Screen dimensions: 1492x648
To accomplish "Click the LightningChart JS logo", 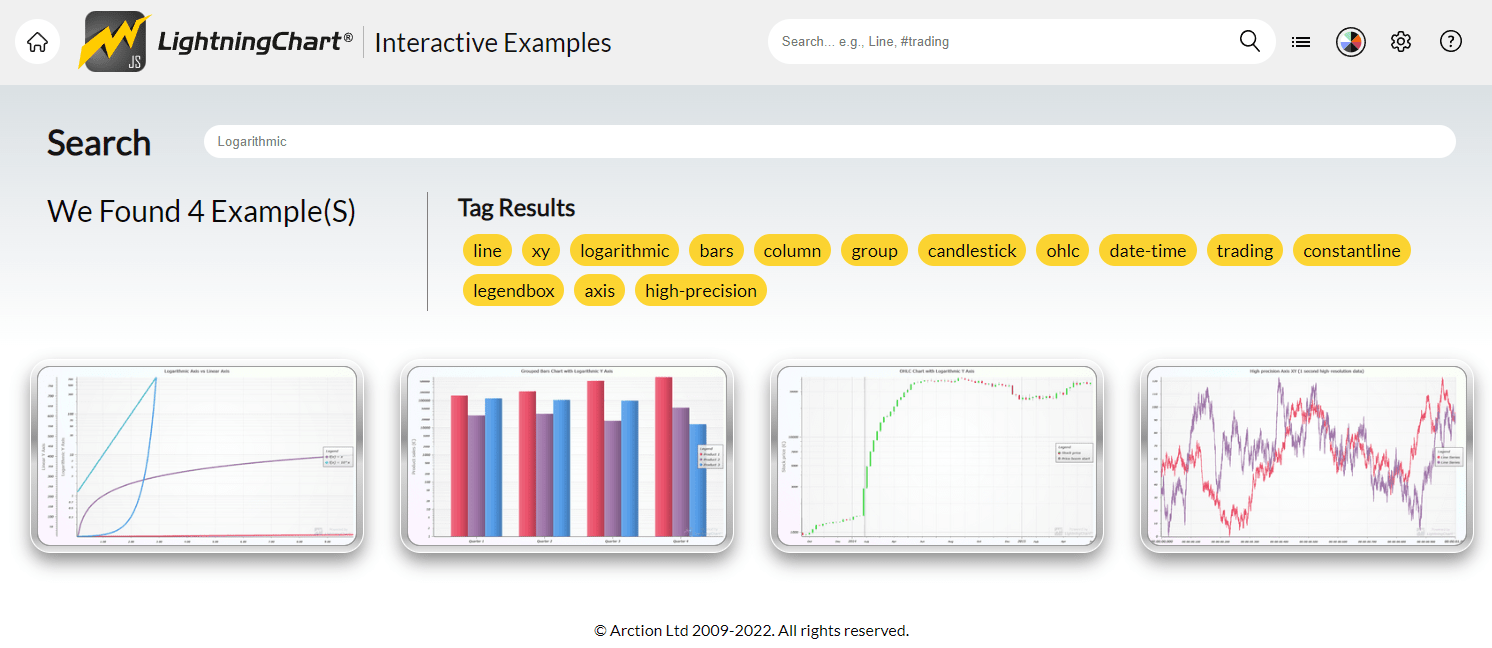I will pos(213,42).
